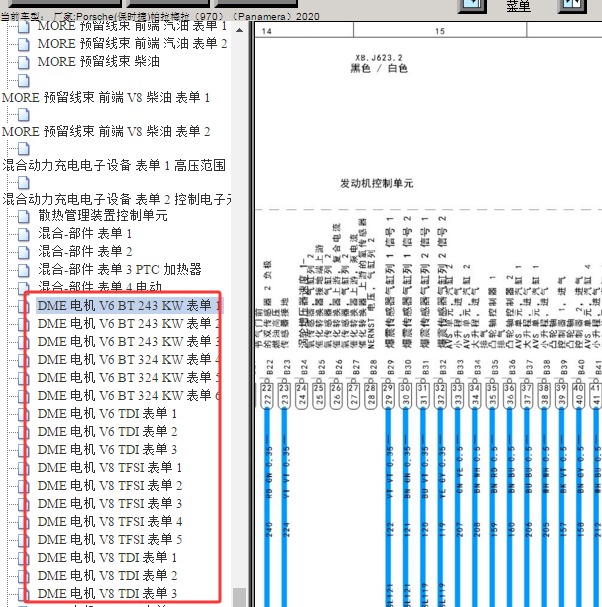Click wire number 122 on pin 29 wire
This screenshot has height=607, width=602.
[390, 530]
